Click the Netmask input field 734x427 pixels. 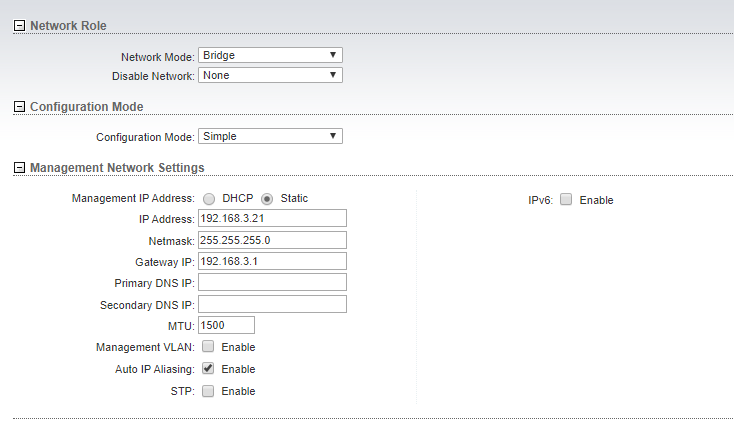point(272,240)
